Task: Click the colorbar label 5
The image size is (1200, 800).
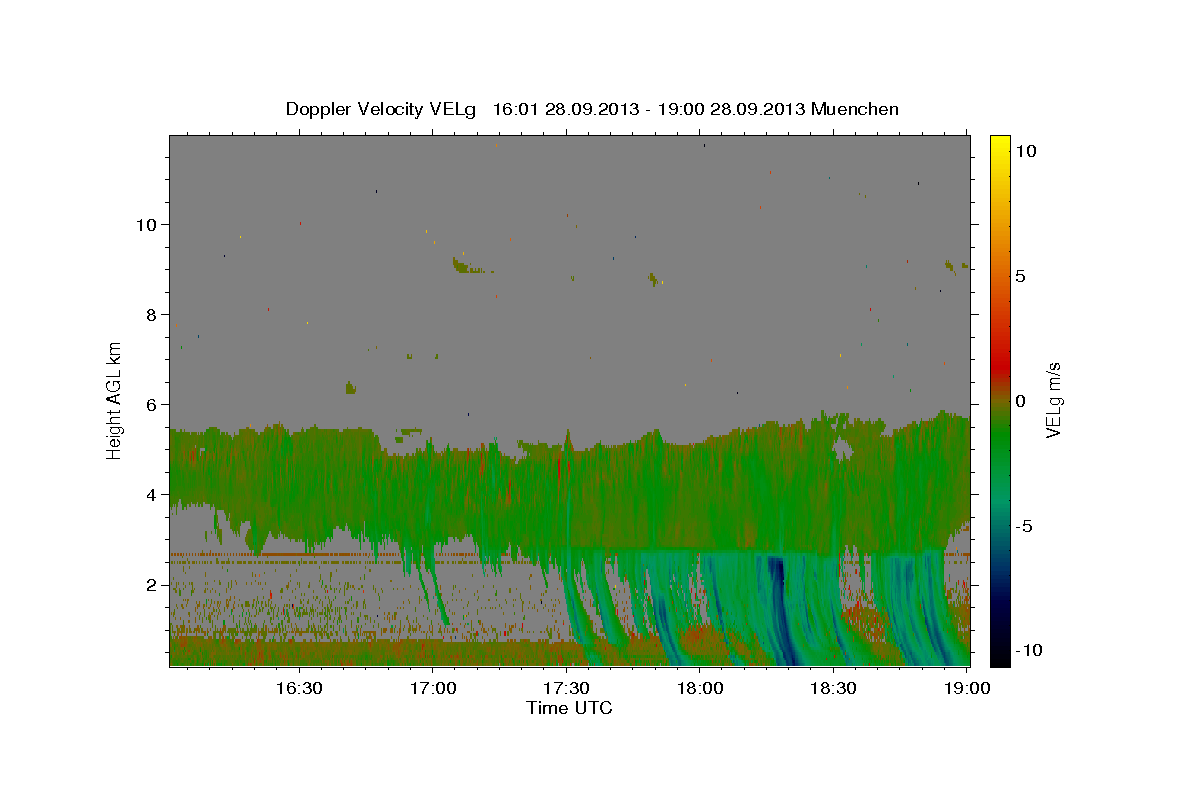Action: click(x=1020, y=275)
